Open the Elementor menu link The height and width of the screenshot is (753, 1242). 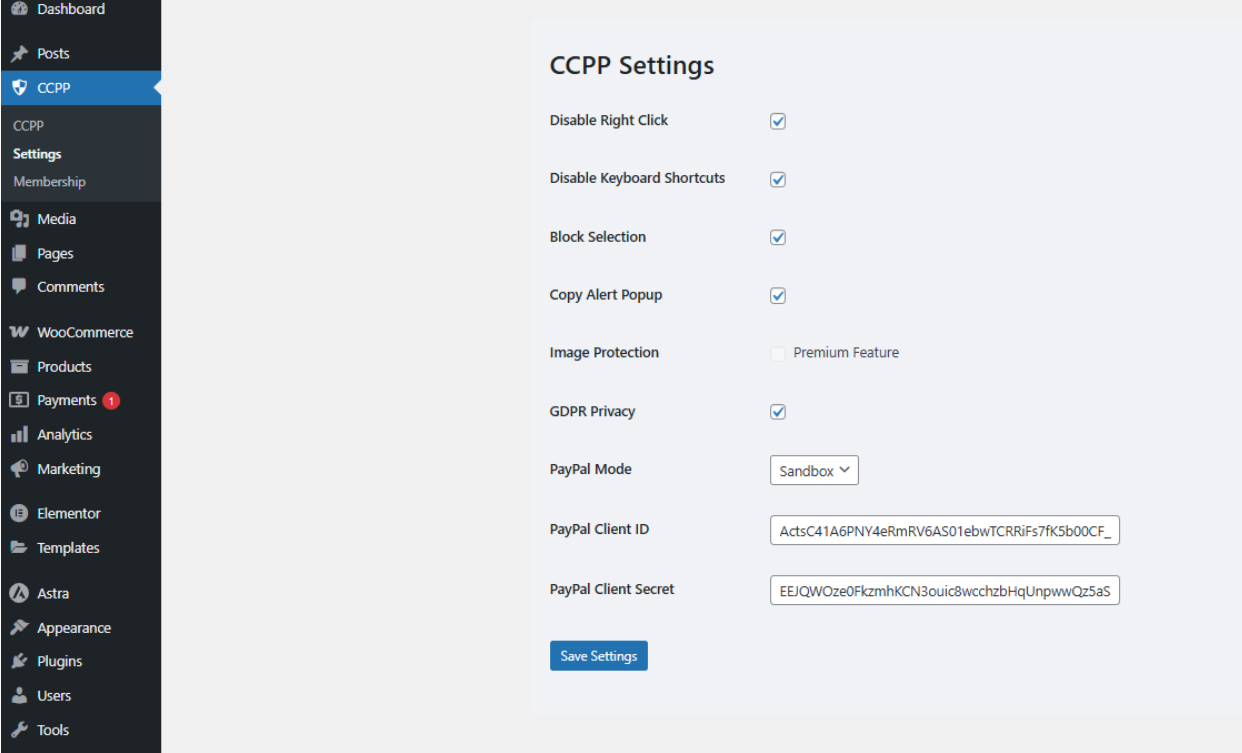(69, 513)
